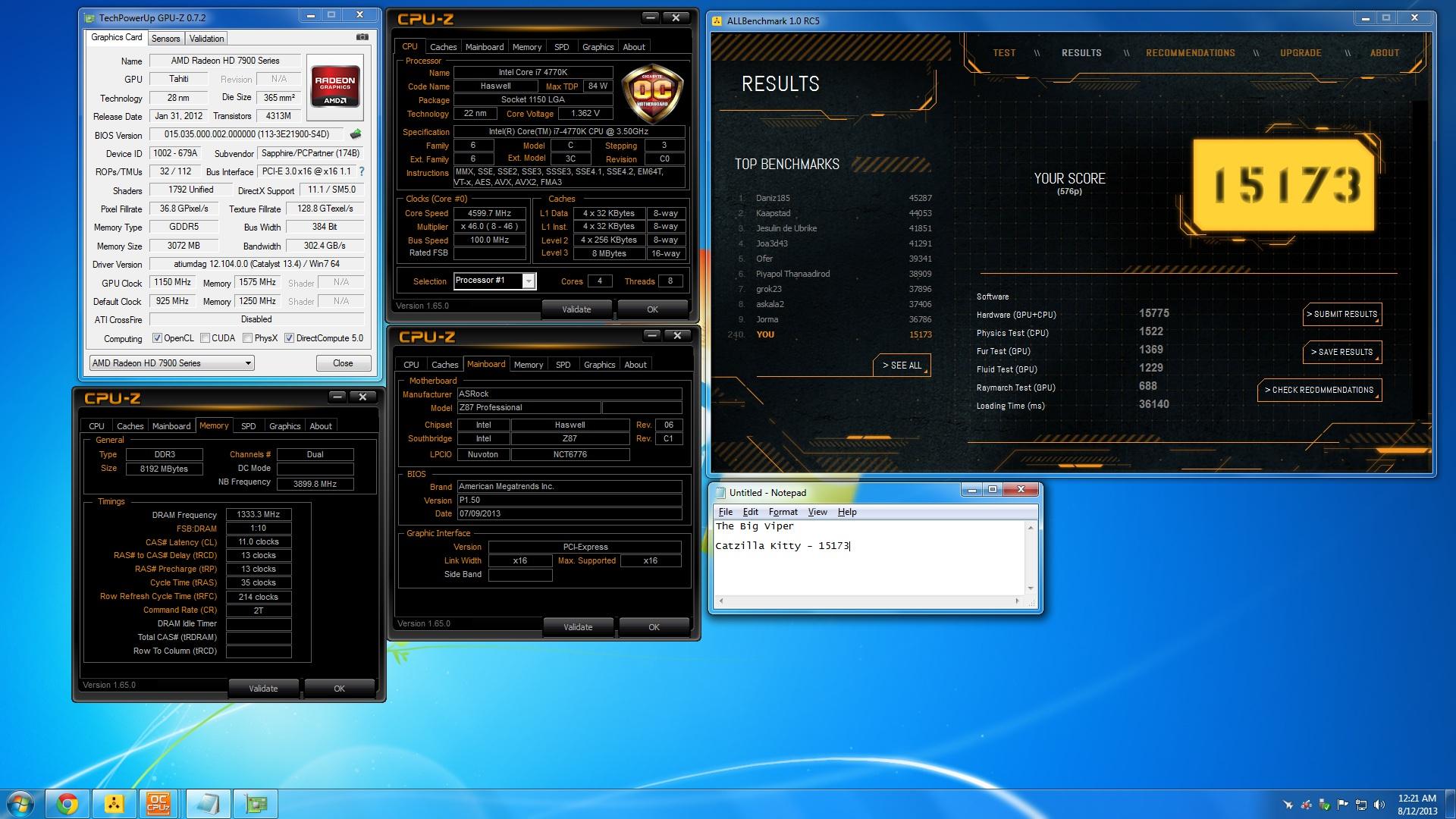
Task: Click Validate in the CPU tab window
Action: point(576,309)
